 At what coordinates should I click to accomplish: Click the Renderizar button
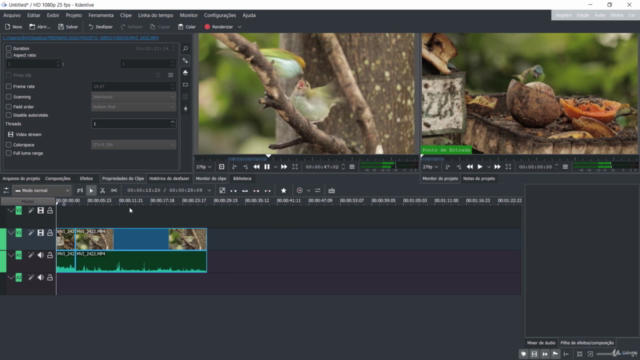coord(219,27)
